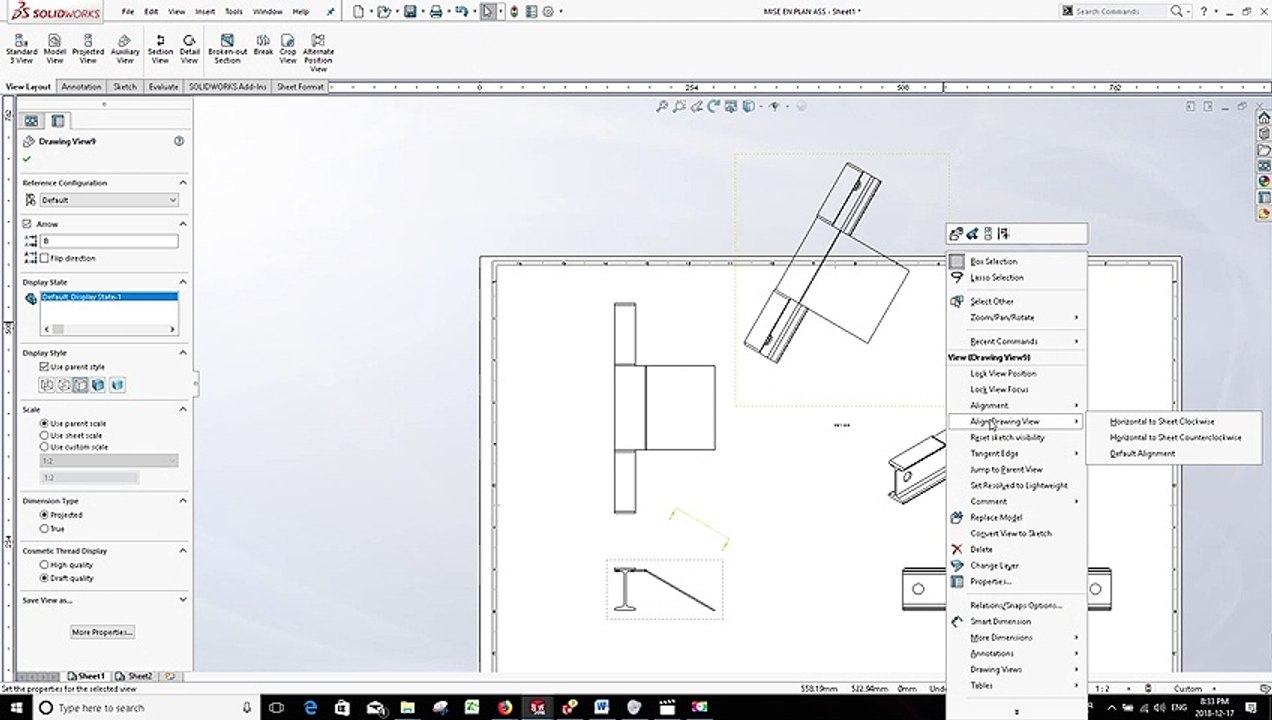Click the arrow label input field
Viewport: 1272px width, 720px height.
(x=109, y=241)
